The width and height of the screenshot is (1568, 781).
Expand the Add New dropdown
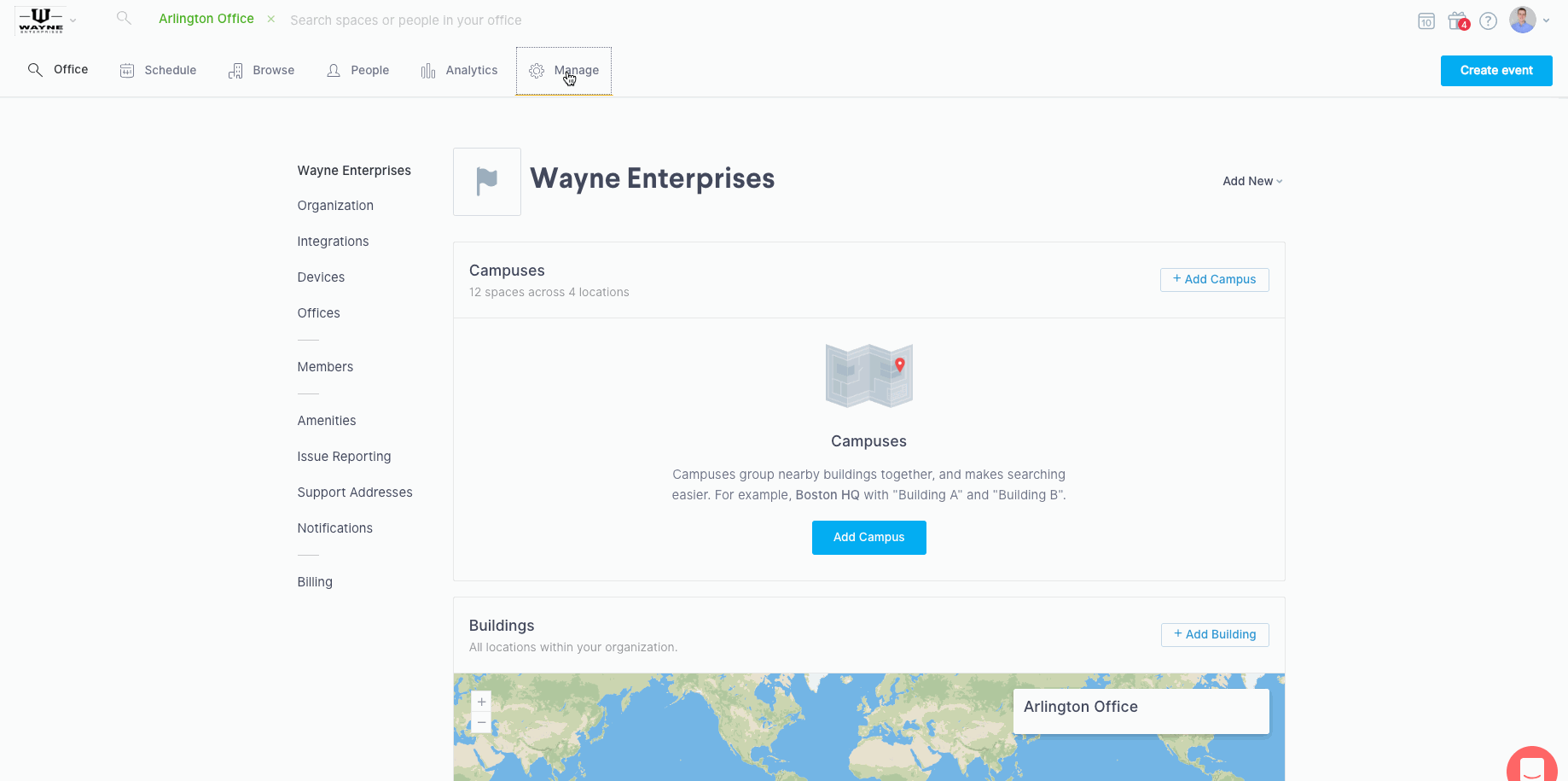[x=1252, y=181]
